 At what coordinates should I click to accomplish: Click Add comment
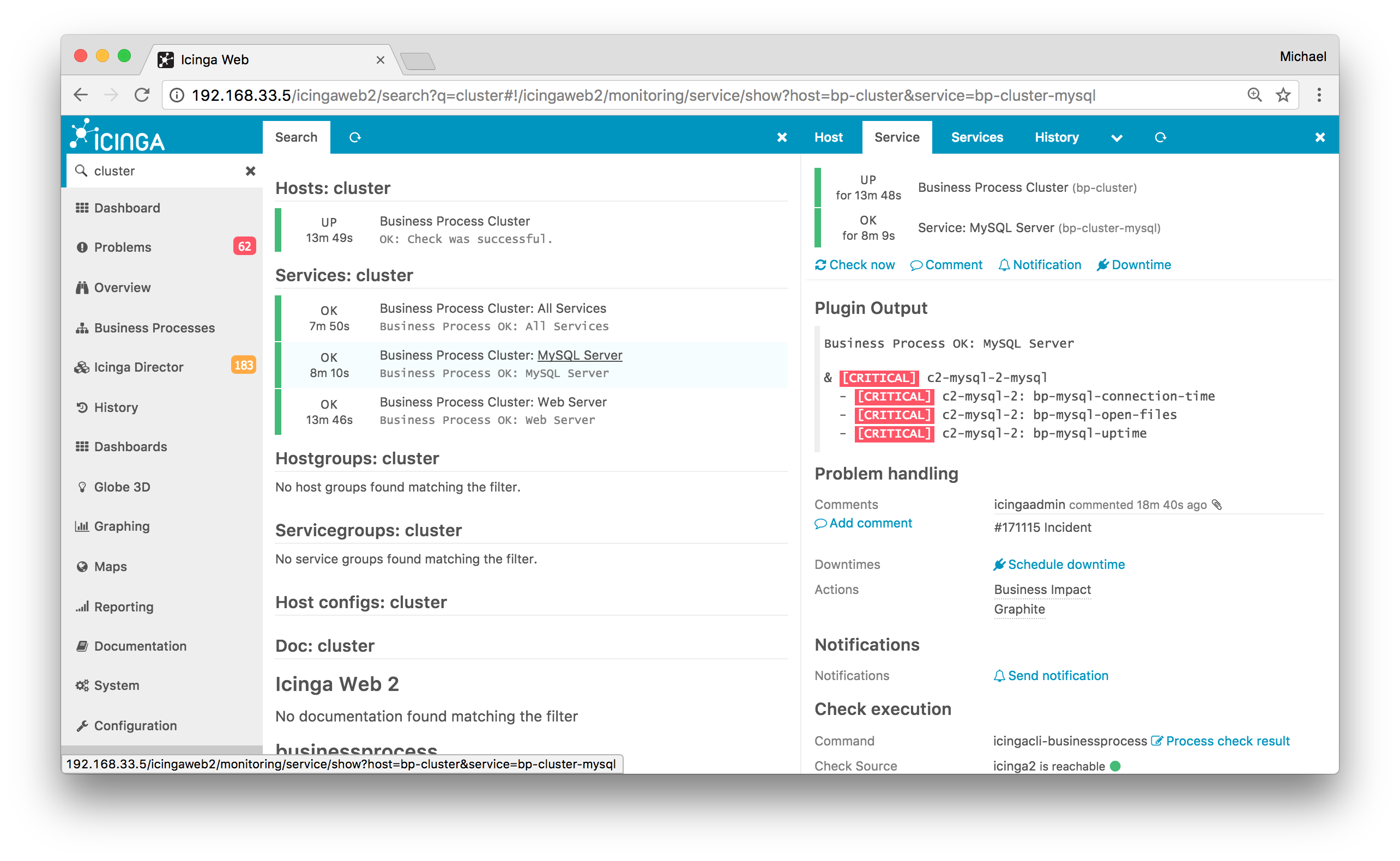click(863, 523)
